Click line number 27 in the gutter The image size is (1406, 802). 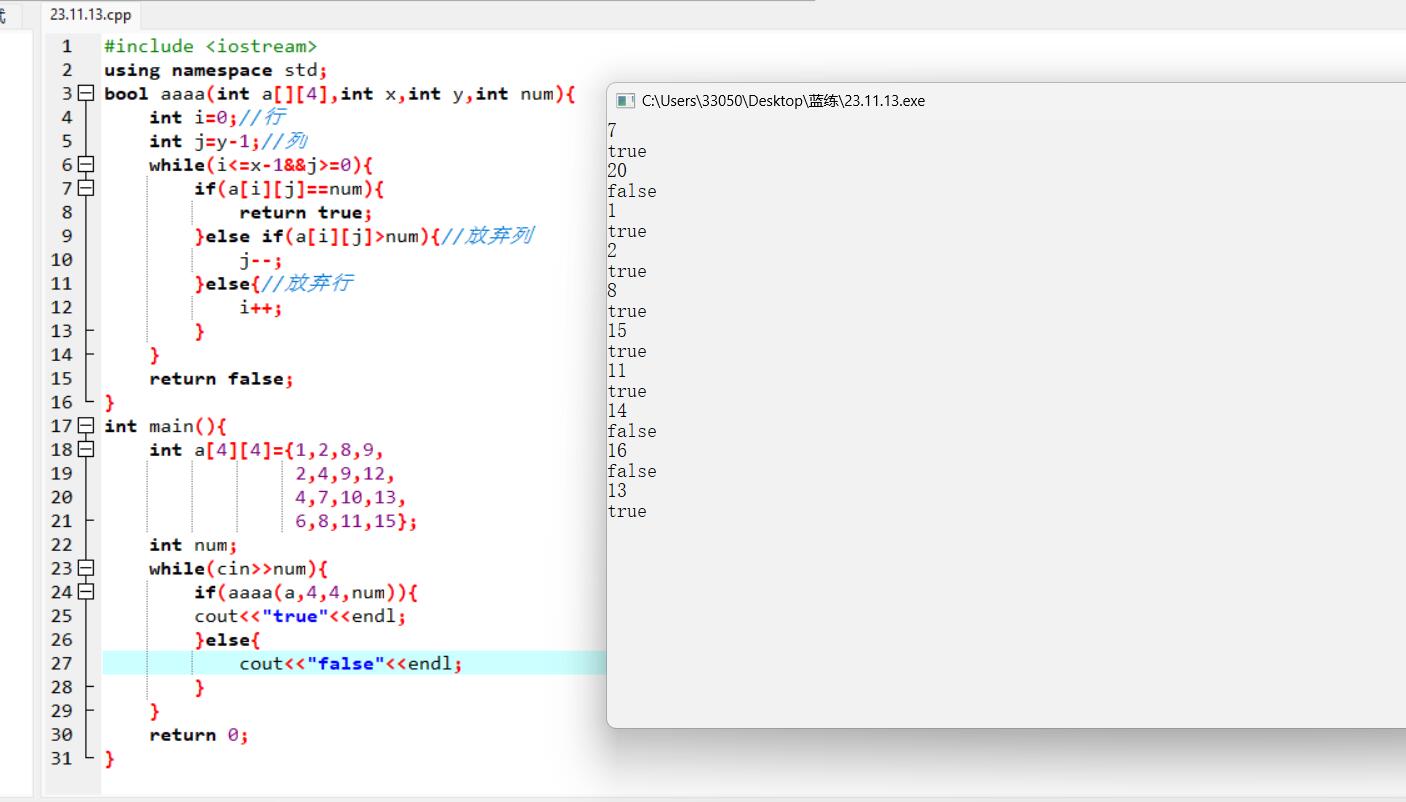click(62, 663)
